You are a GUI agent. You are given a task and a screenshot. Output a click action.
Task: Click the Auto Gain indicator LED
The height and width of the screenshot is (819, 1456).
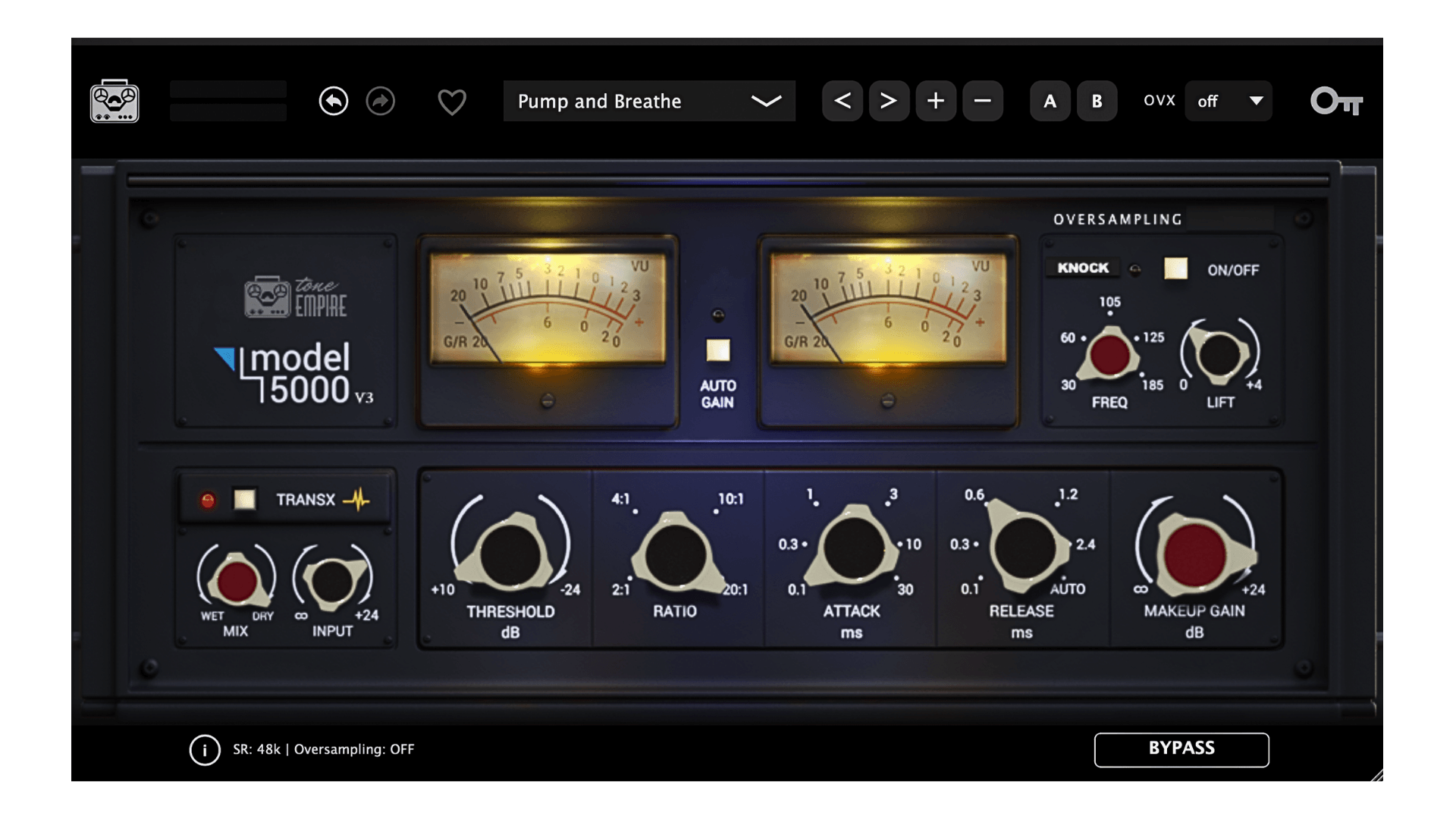point(718,315)
